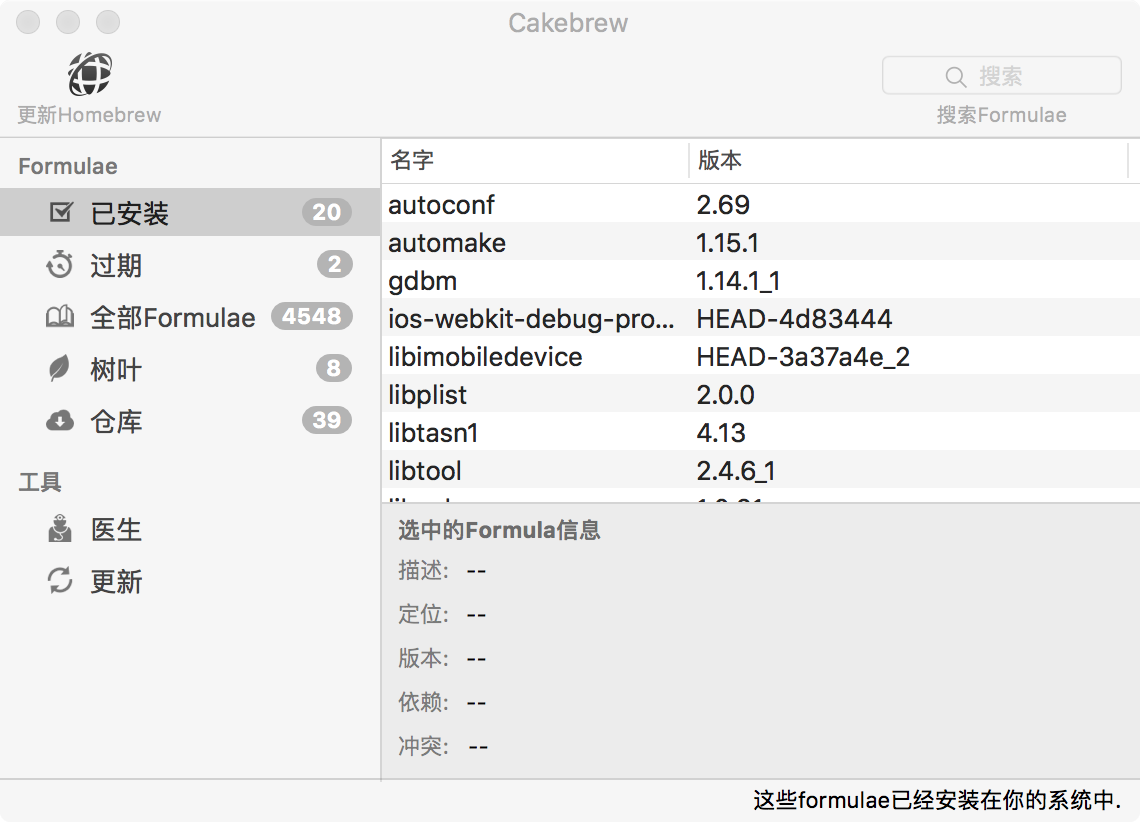The width and height of the screenshot is (1140, 822).
Task: Select the gdbm formula row
Action: [760, 281]
